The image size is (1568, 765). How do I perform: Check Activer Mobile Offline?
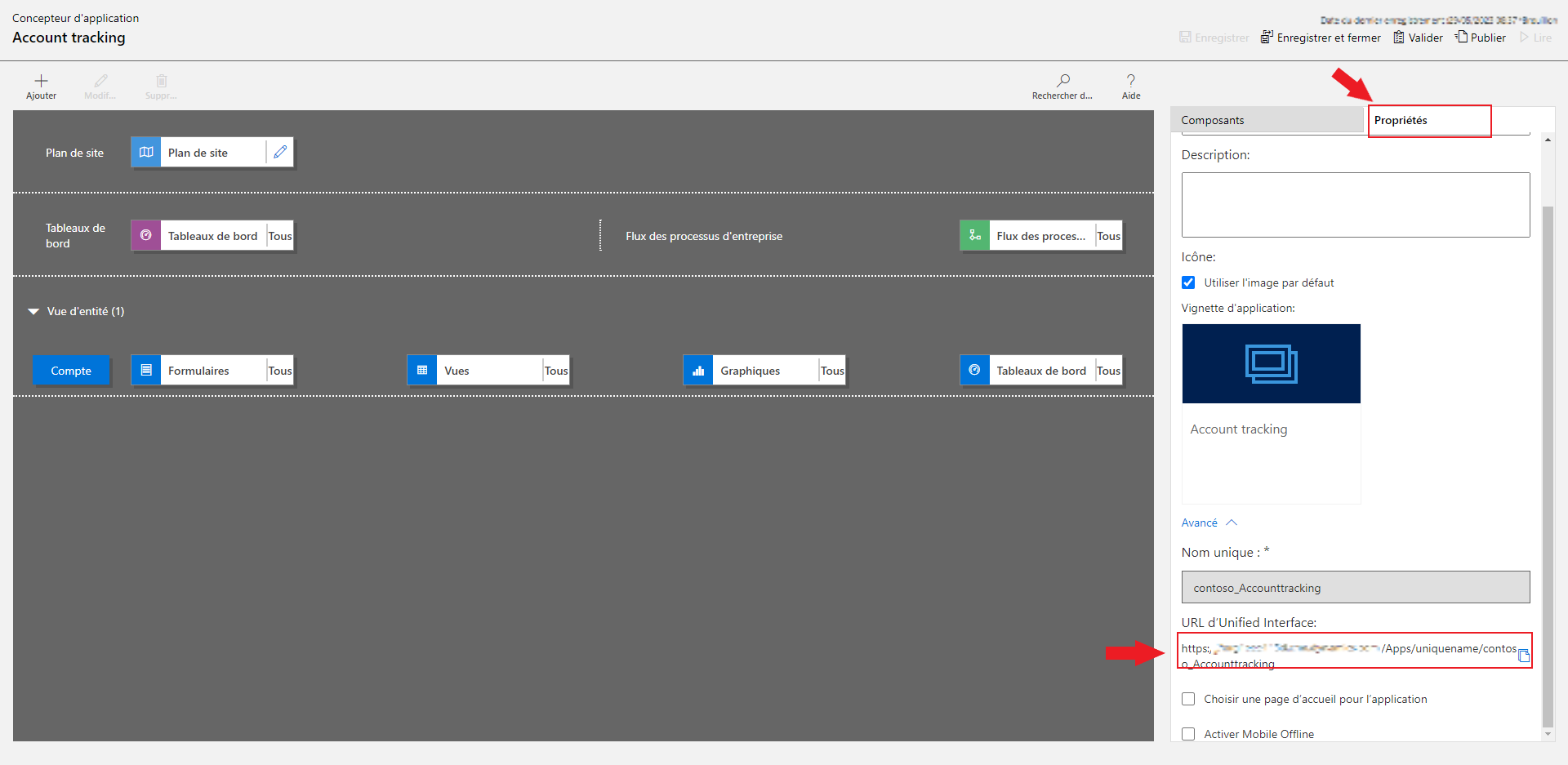(x=1188, y=734)
